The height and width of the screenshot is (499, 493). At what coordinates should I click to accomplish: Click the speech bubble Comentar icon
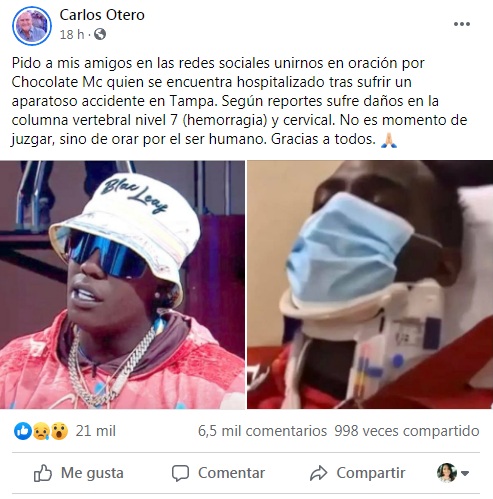pos(180,473)
